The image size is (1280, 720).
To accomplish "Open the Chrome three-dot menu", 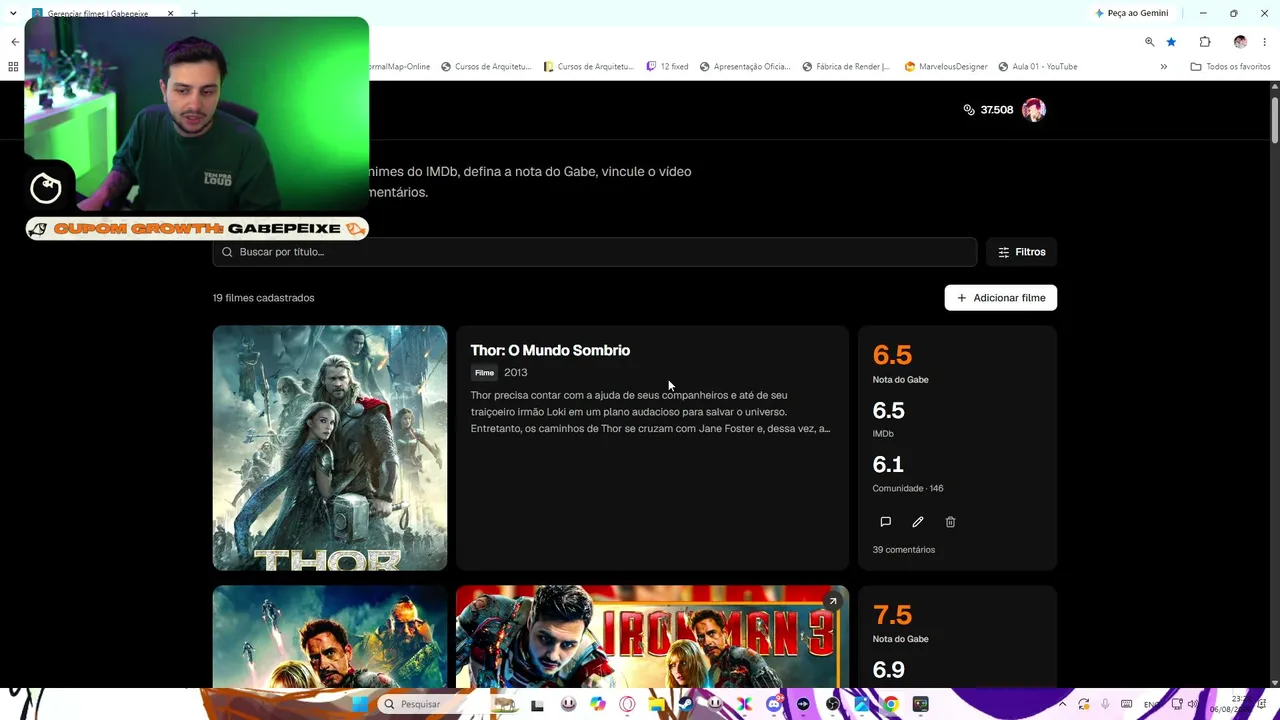I will 1264,42.
